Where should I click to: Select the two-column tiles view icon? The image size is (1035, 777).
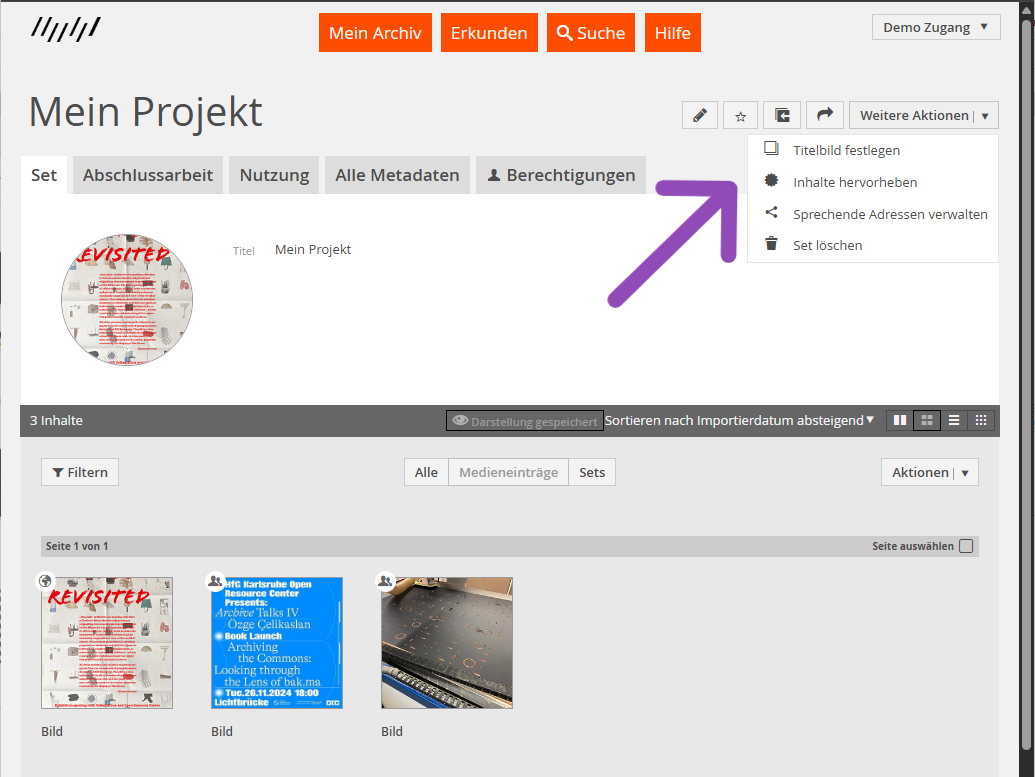click(900, 420)
